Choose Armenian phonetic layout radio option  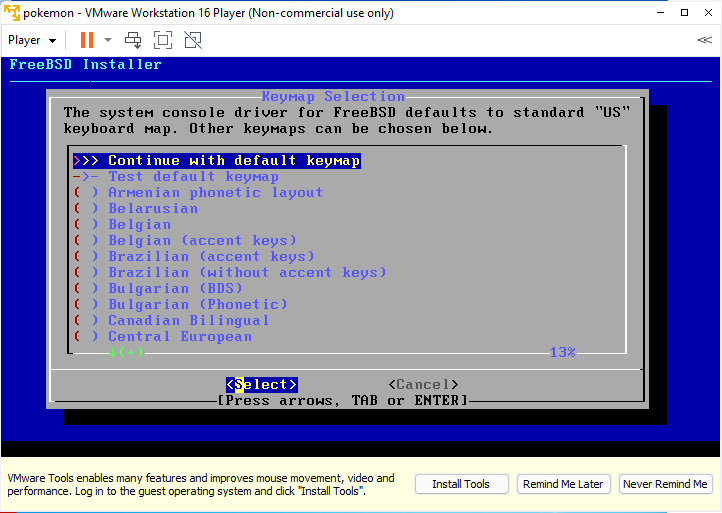pos(198,192)
